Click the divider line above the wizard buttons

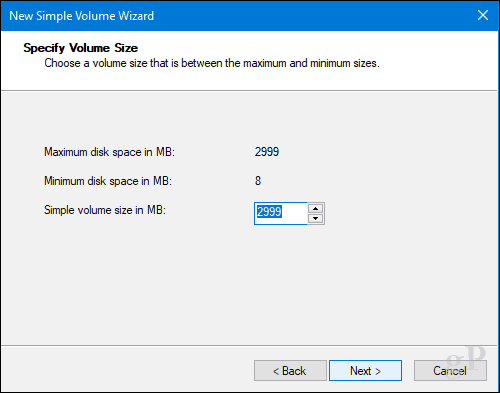coord(249,345)
